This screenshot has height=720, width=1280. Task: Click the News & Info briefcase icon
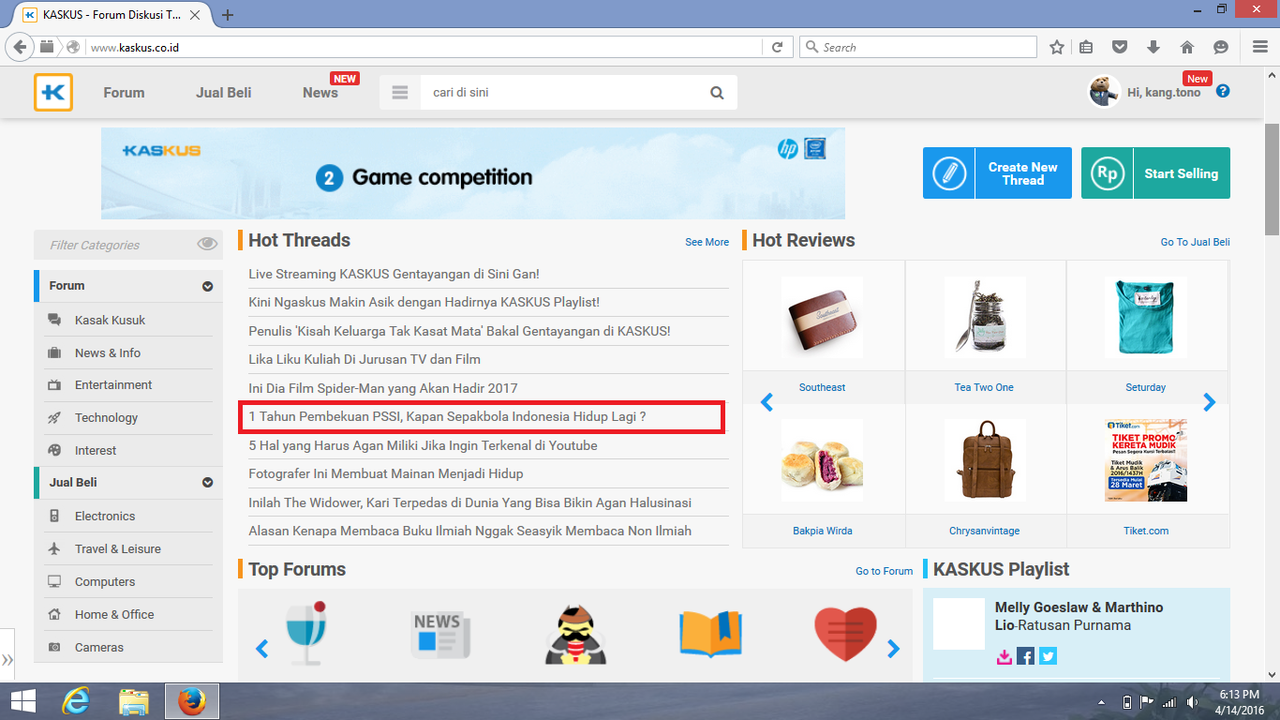pos(54,353)
